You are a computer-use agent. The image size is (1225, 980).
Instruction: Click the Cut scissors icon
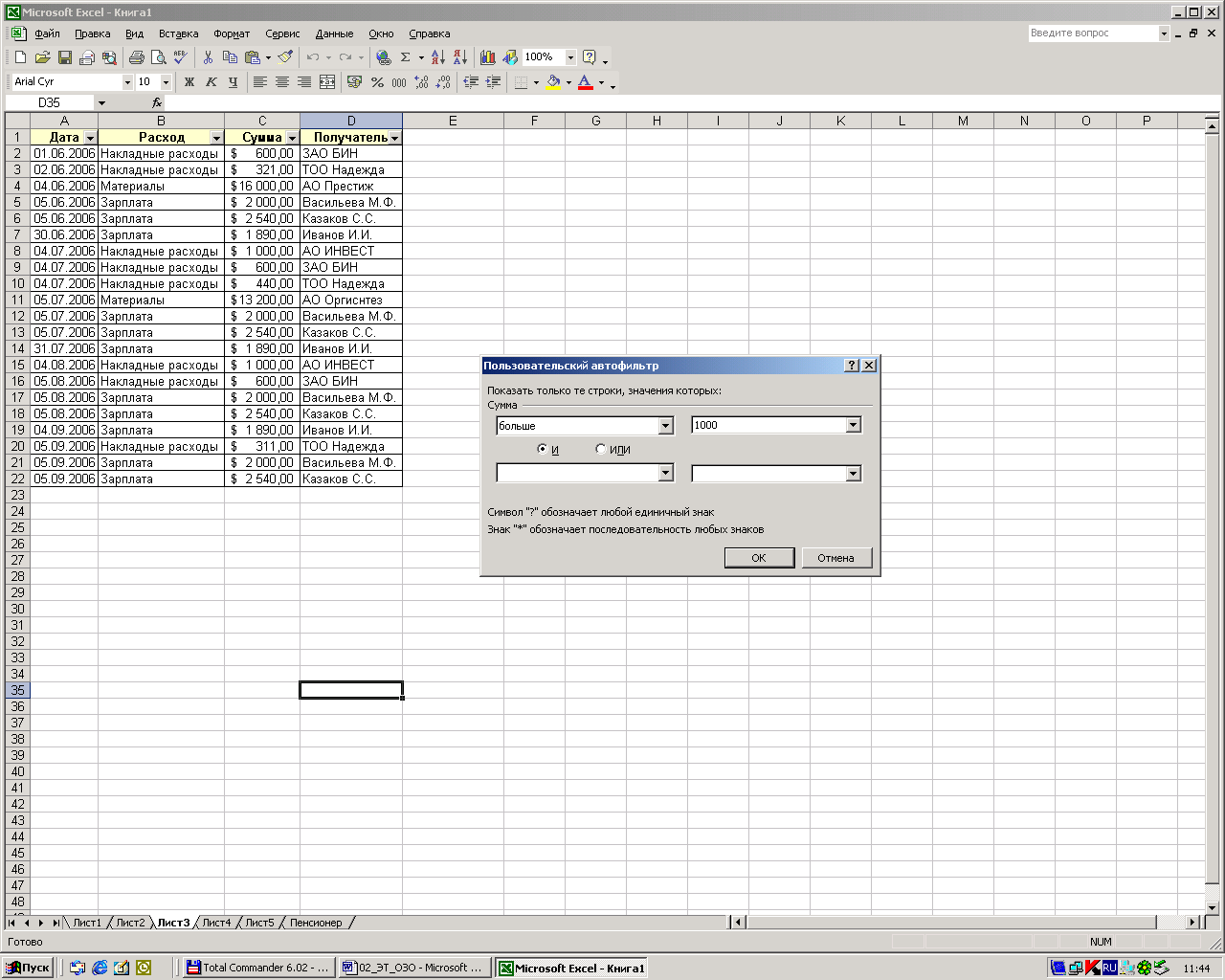click(208, 57)
